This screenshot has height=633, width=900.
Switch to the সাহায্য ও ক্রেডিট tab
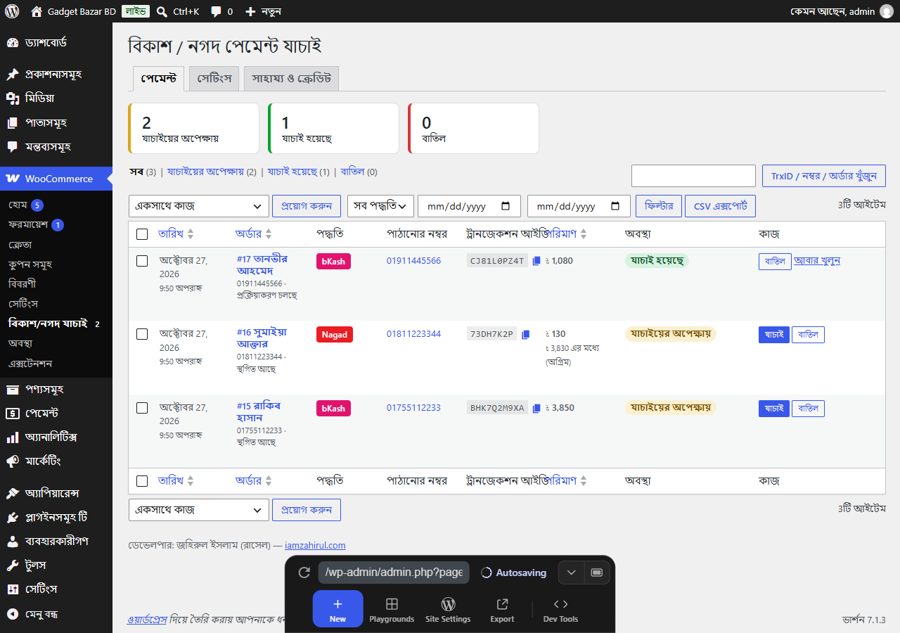(292, 79)
